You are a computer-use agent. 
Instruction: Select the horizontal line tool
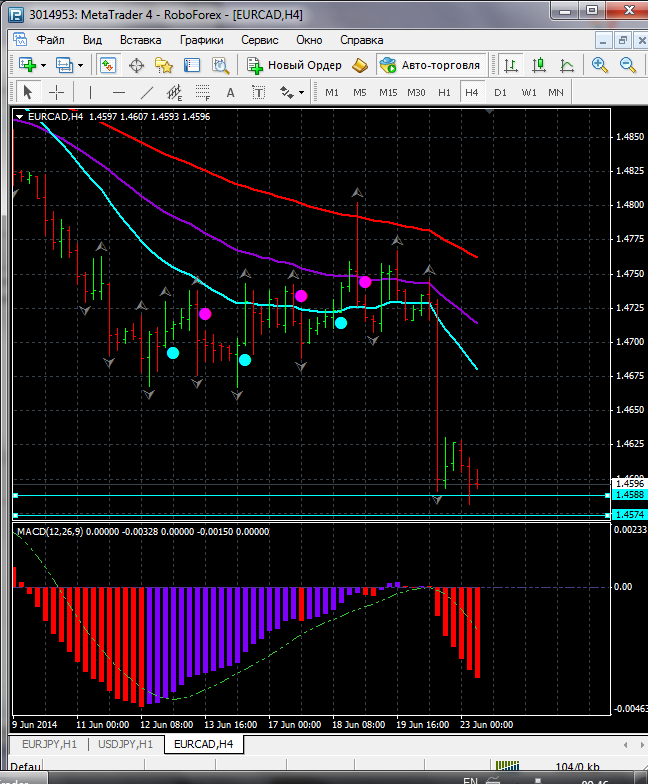pyautogui.click(x=118, y=92)
